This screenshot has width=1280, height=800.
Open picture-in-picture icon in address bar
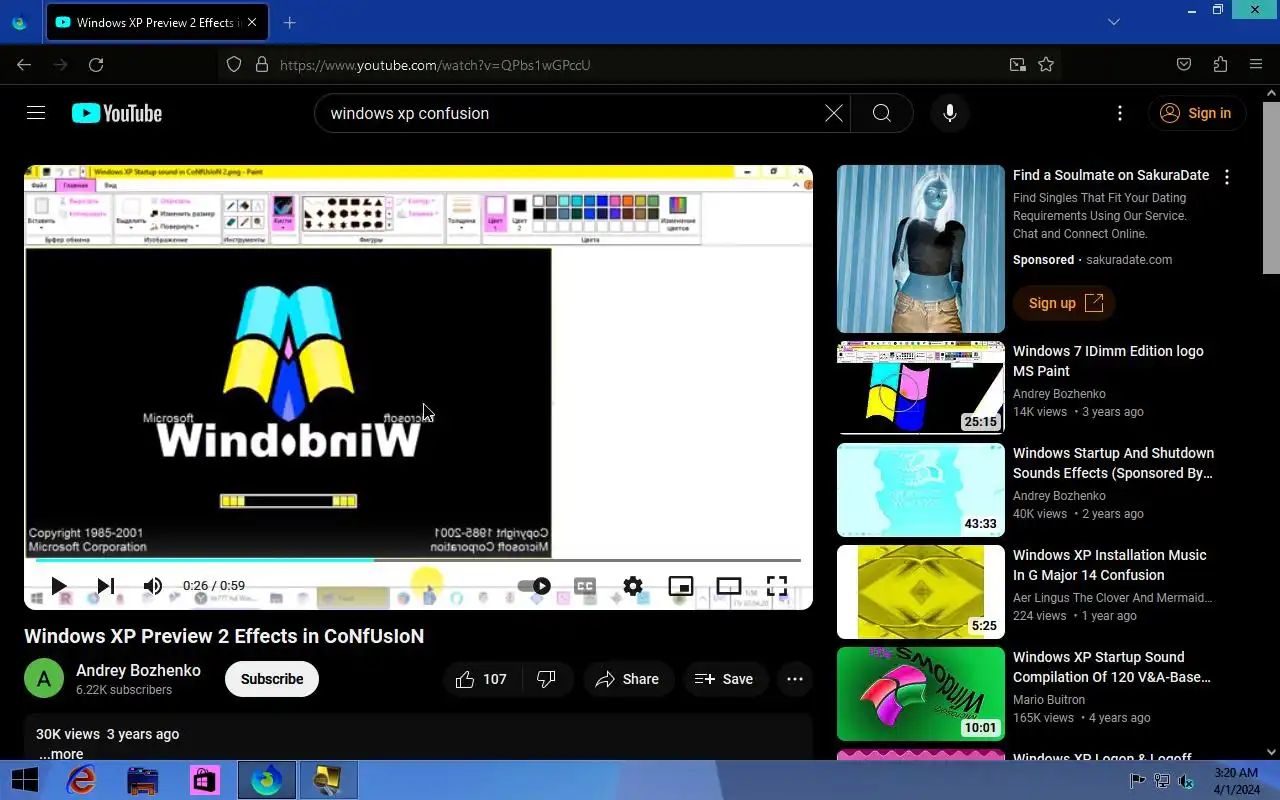coord(1017,65)
